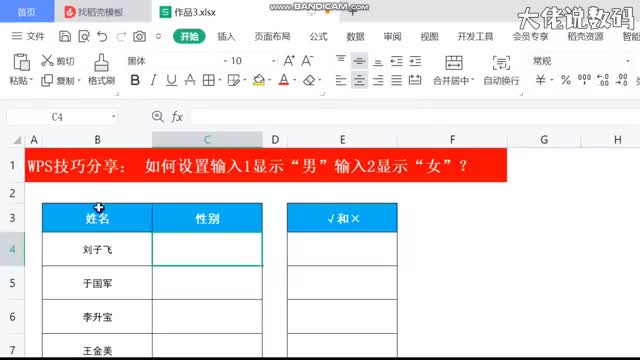The height and width of the screenshot is (360, 640).
Task: Click the fill color bucket swatch
Action: coord(258,80)
